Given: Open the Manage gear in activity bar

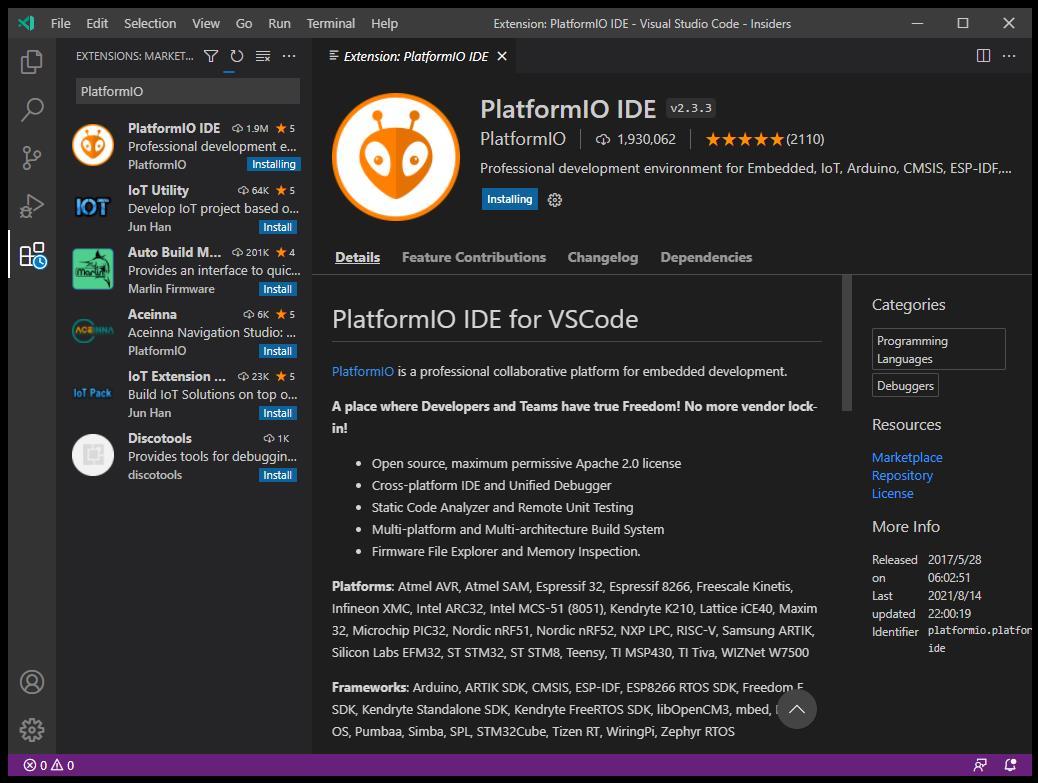Looking at the screenshot, I should [32, 730].
